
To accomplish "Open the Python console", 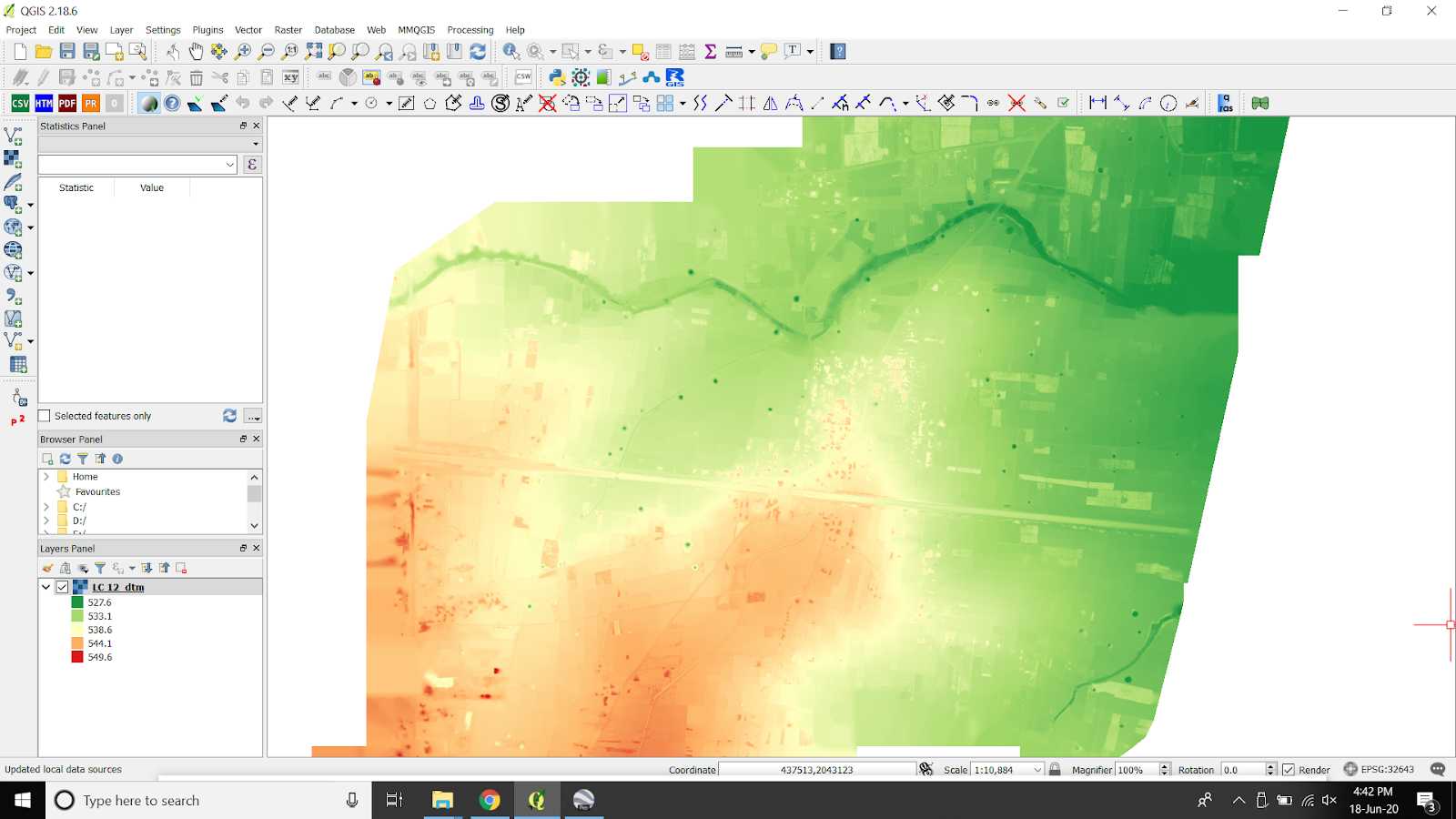I will tap(557, 77).
